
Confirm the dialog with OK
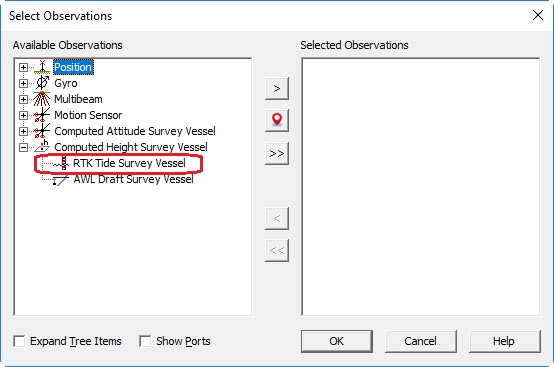(337, 341)
